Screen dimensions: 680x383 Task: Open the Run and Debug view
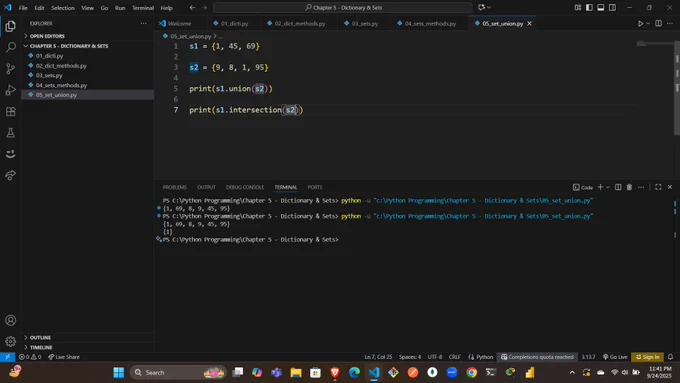click(x=10, y=90)
